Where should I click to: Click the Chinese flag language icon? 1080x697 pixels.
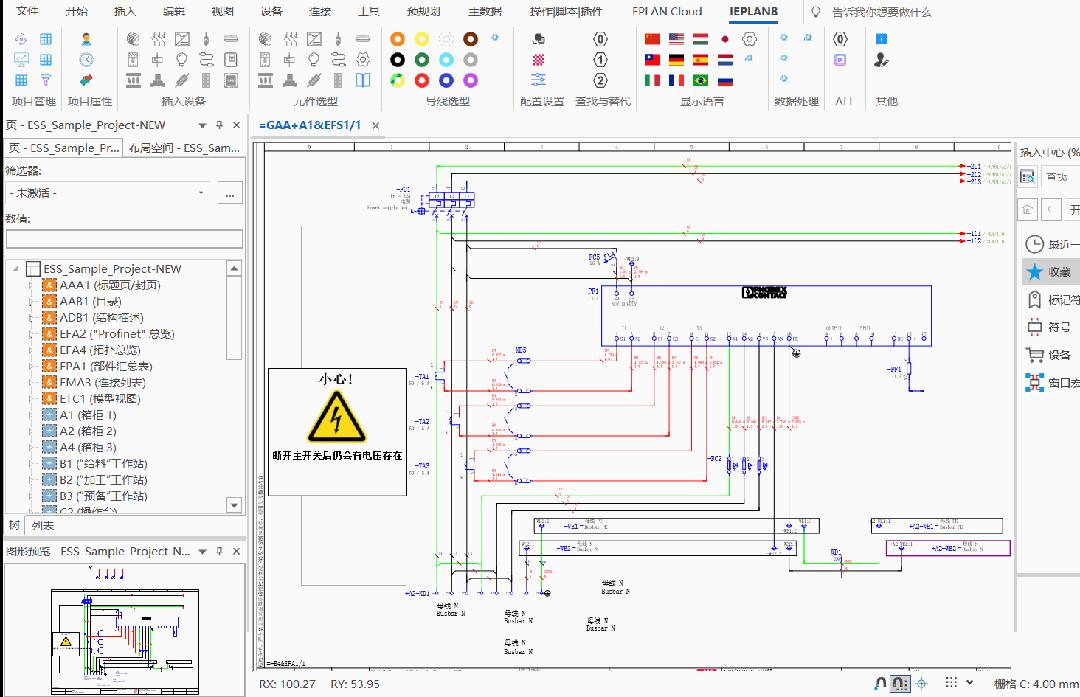pos(653,39)
